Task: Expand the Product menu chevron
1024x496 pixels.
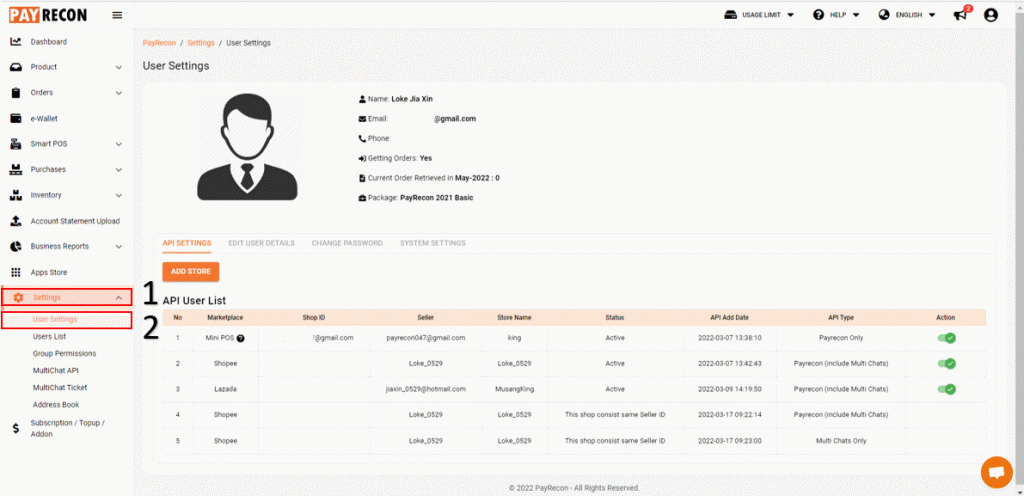Action: (x=119, y=67)
